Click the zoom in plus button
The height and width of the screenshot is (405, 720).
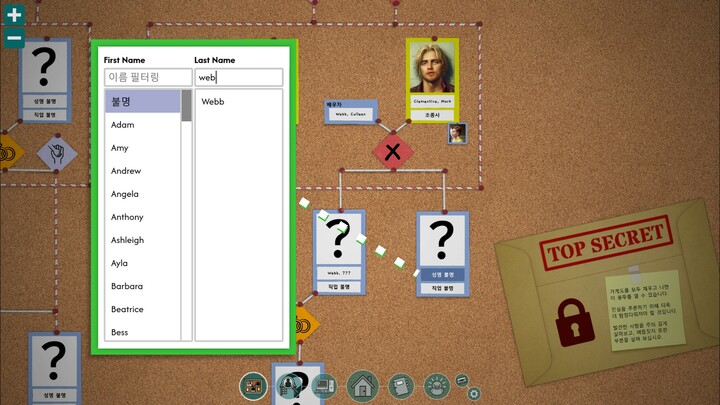tap(14, 16)
